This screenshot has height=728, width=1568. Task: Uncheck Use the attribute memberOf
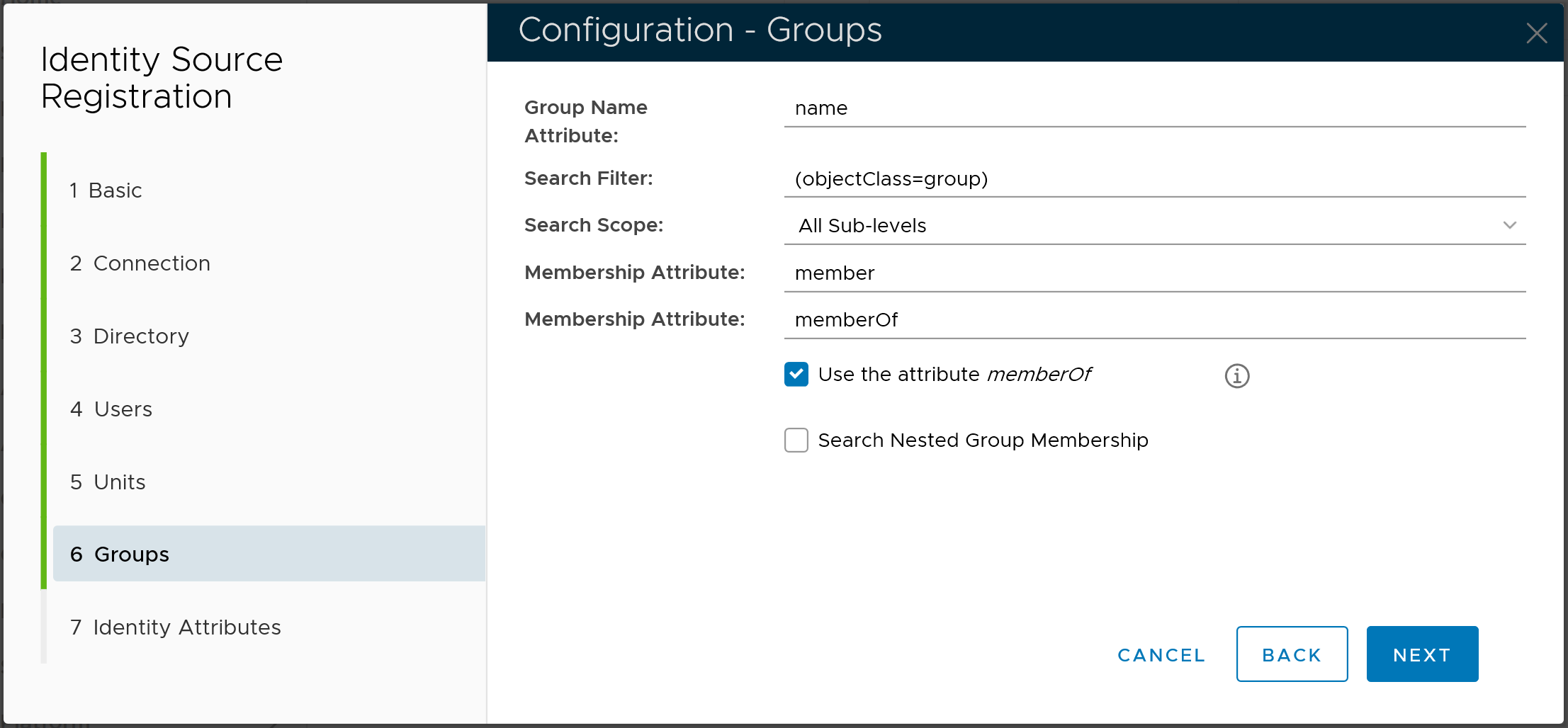click(x=796, y=374)
